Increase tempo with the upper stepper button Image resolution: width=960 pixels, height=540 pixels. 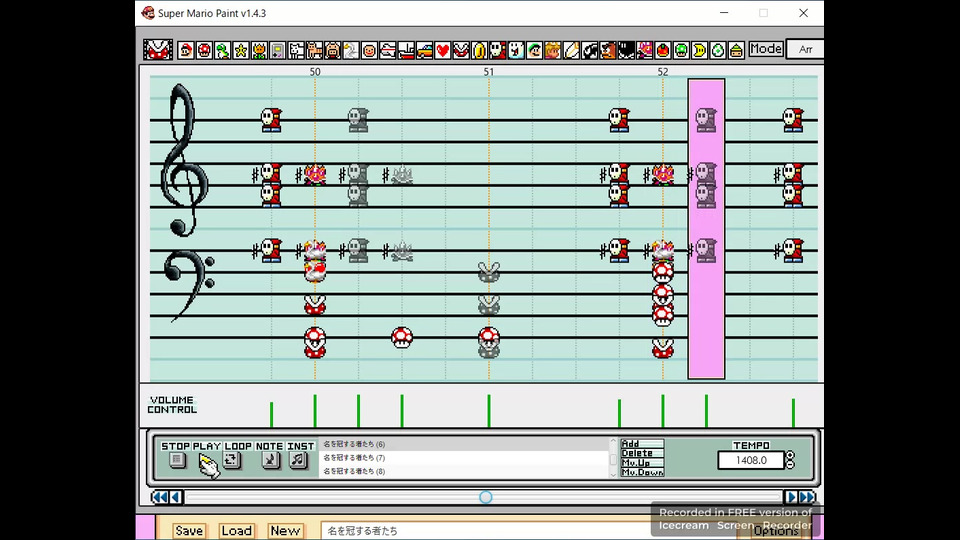coord(790,456)
